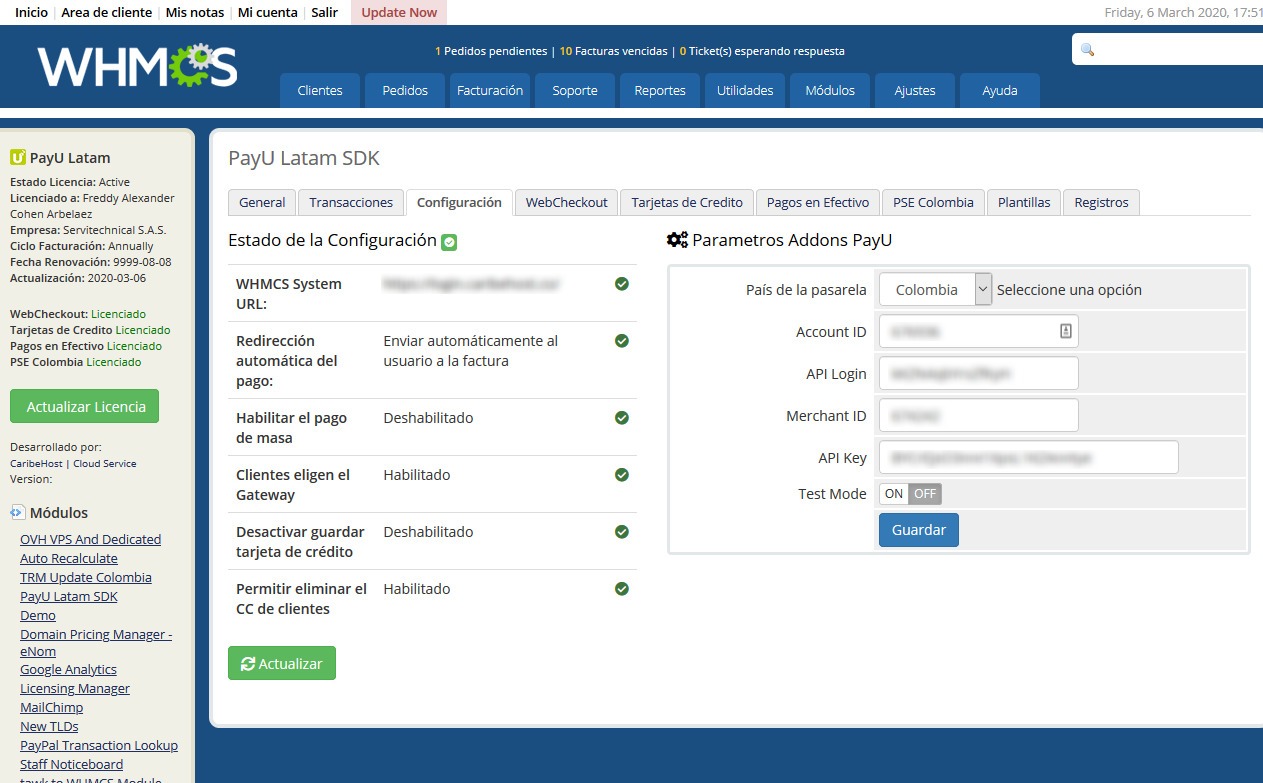
Task: Open the Reportes menu
Action: 660,90
